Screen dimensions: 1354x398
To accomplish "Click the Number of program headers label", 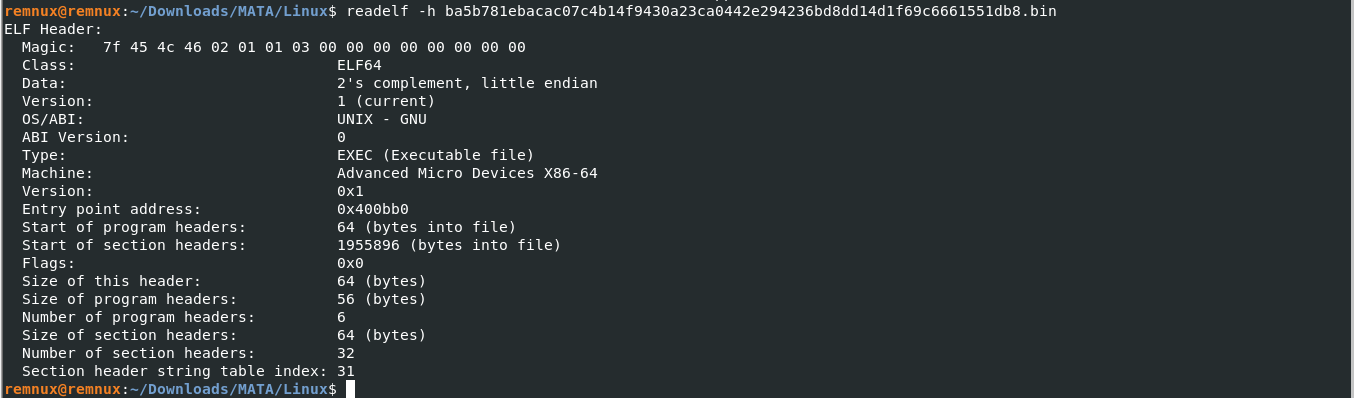I will pyautogui.click(x=138, y=317).
